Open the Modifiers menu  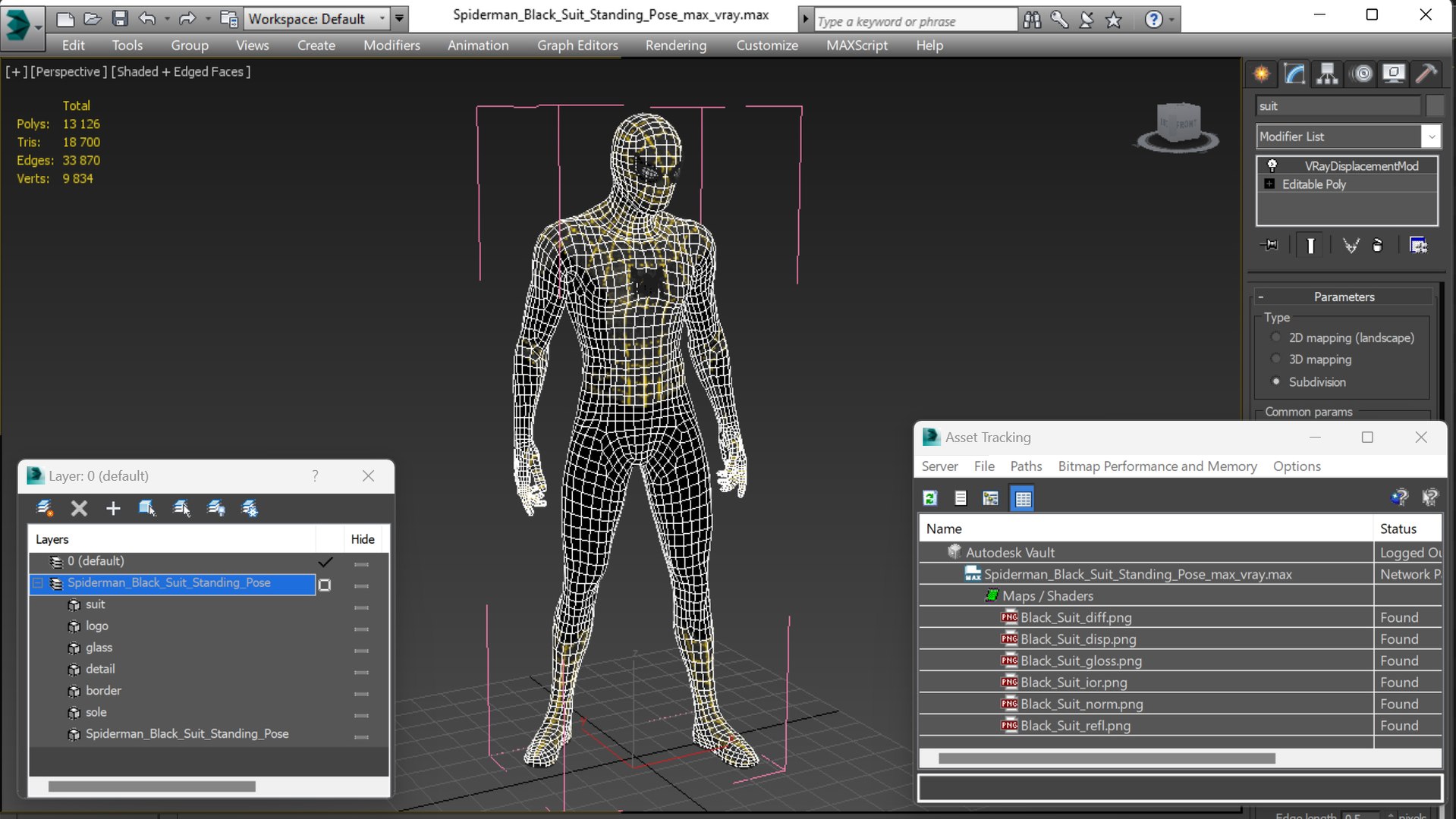[x=392, y=45]
